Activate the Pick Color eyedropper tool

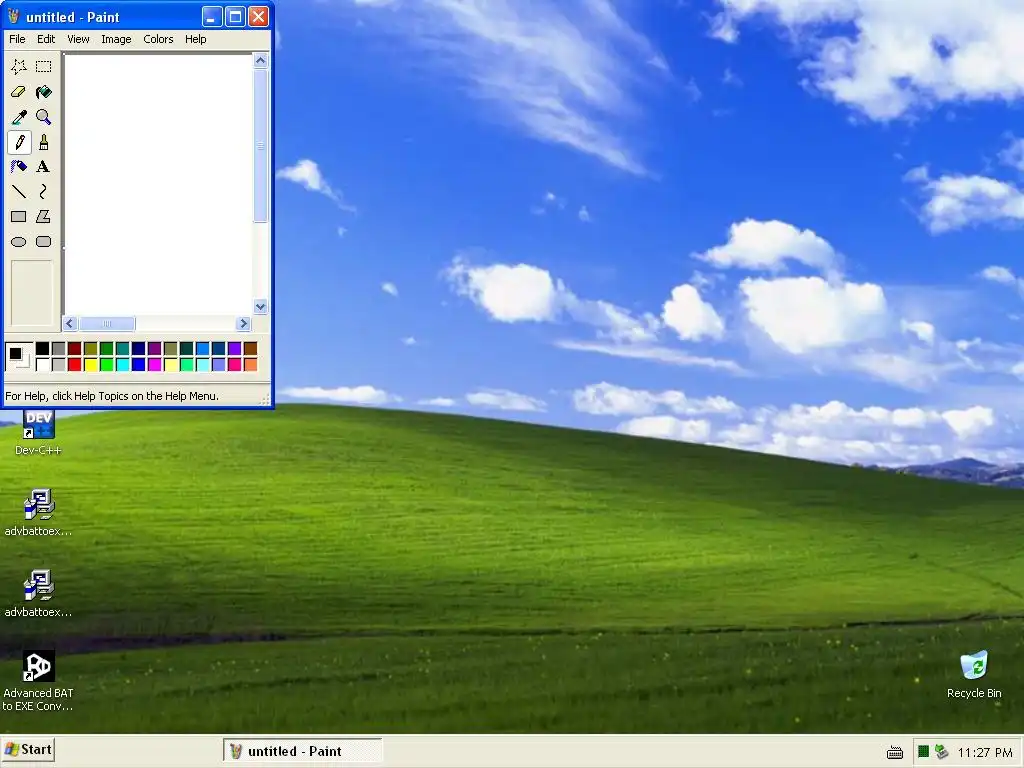pos(19,117)
